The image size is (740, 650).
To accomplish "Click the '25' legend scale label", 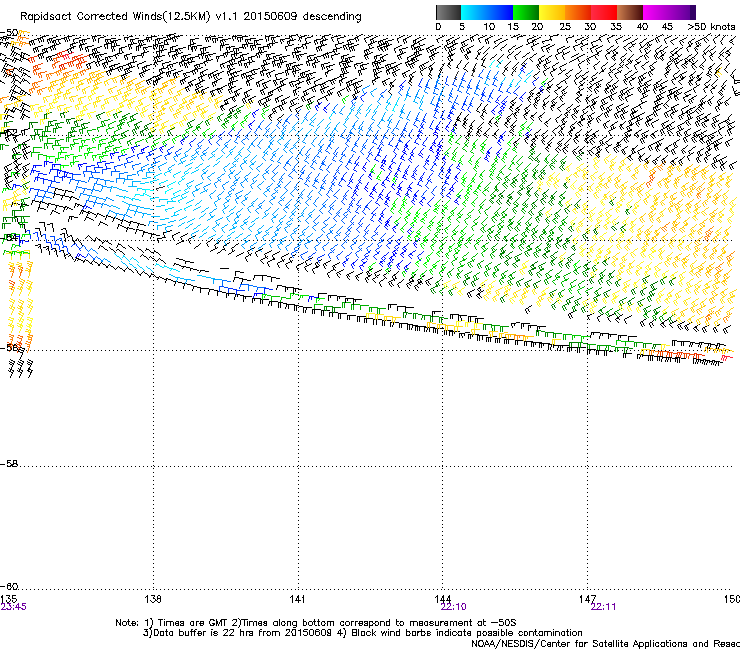I will (564, 26).
